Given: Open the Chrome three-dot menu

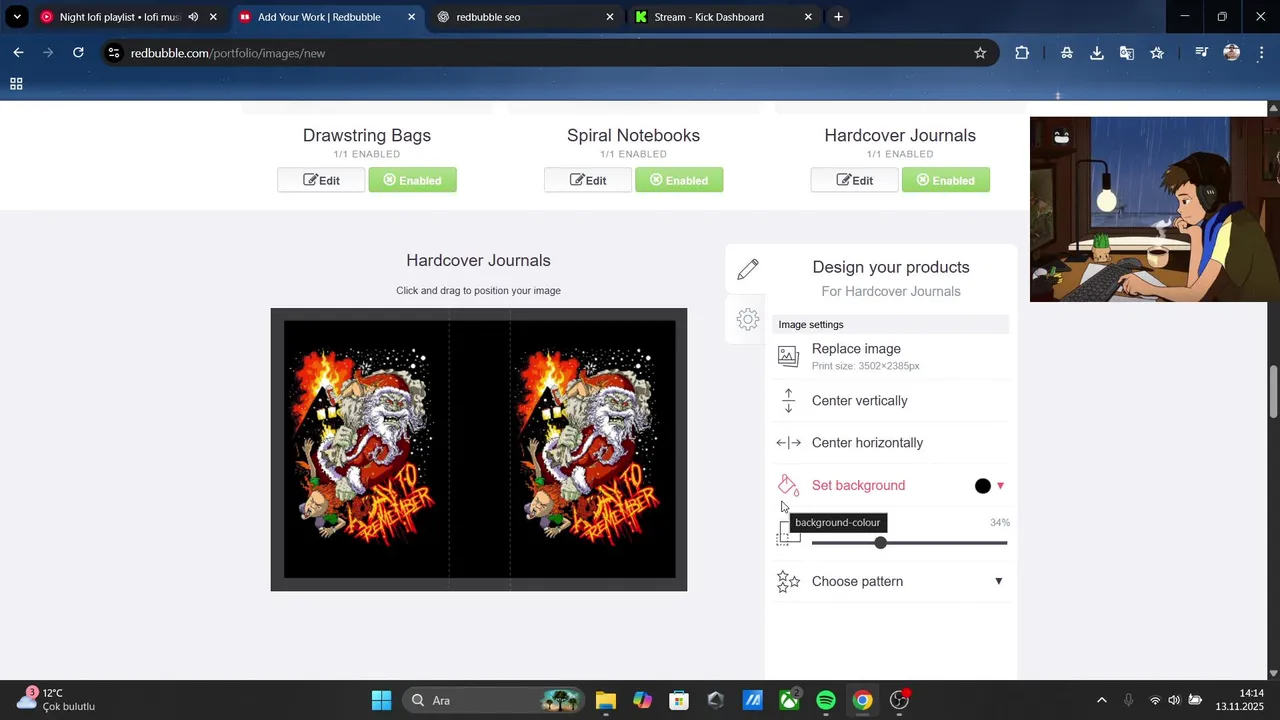Looking at the screenshot, I should click(1261, 53).
